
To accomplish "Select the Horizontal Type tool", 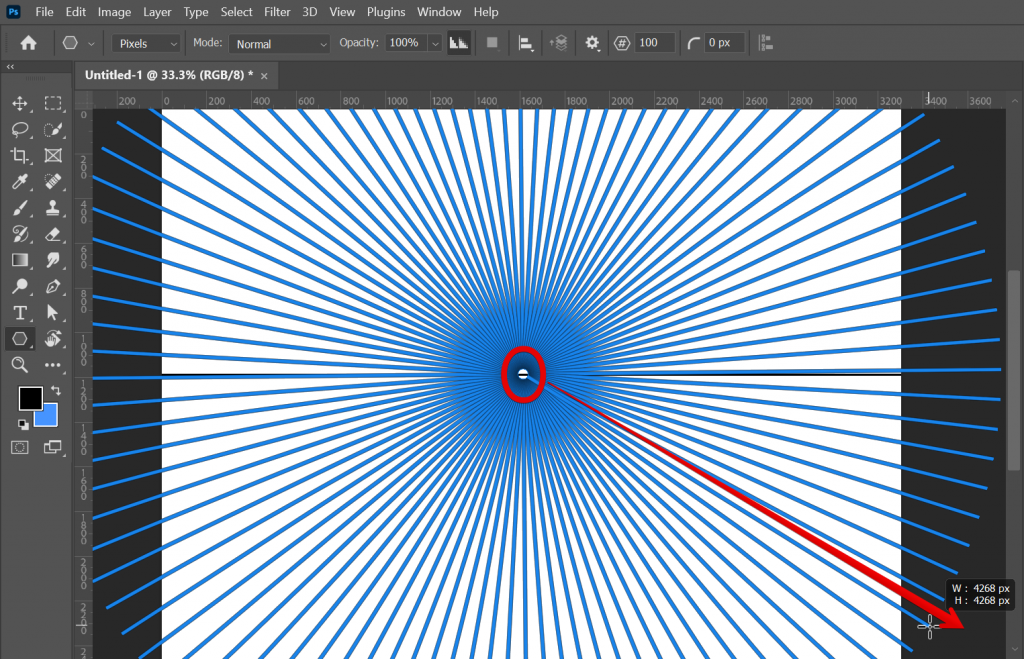I will coord(21,314).
